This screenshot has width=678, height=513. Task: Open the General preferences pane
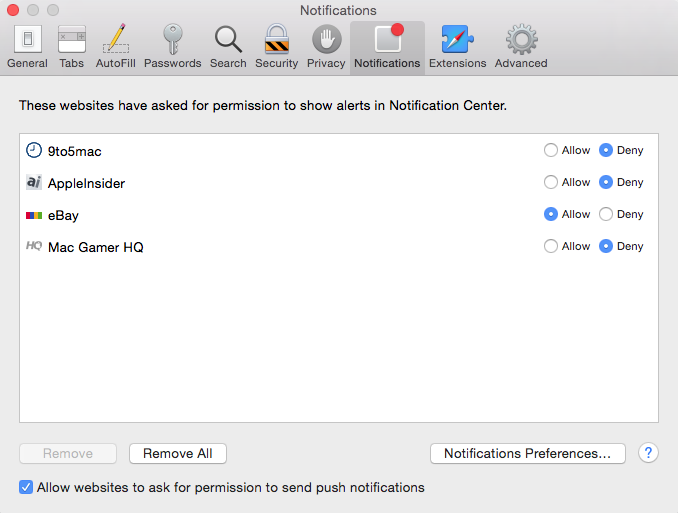click(27, 47)
